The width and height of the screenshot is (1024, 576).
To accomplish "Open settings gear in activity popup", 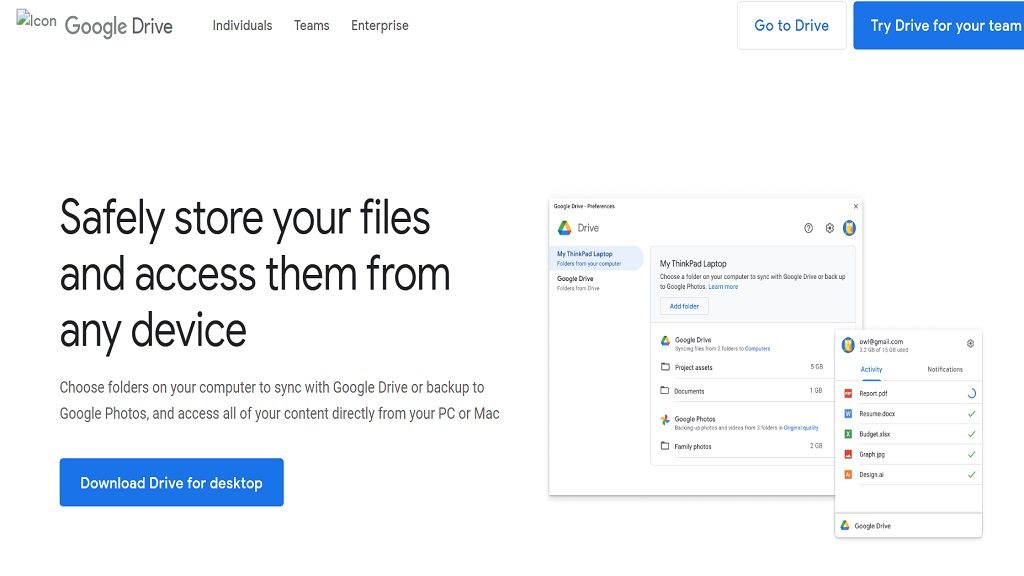I will (x=970, y=344).
